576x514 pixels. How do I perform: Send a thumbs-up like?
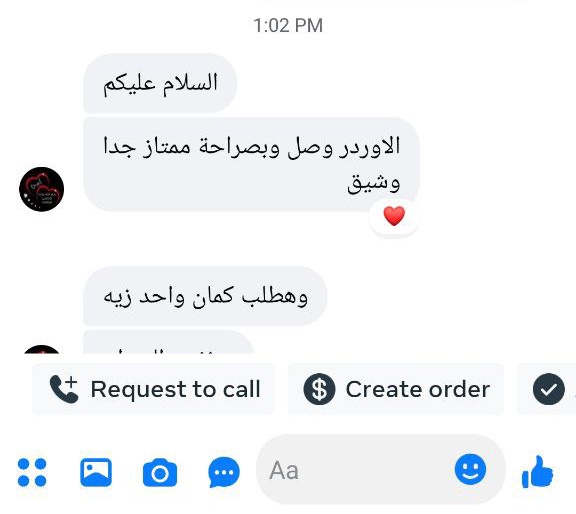click(x=537, y=472)
